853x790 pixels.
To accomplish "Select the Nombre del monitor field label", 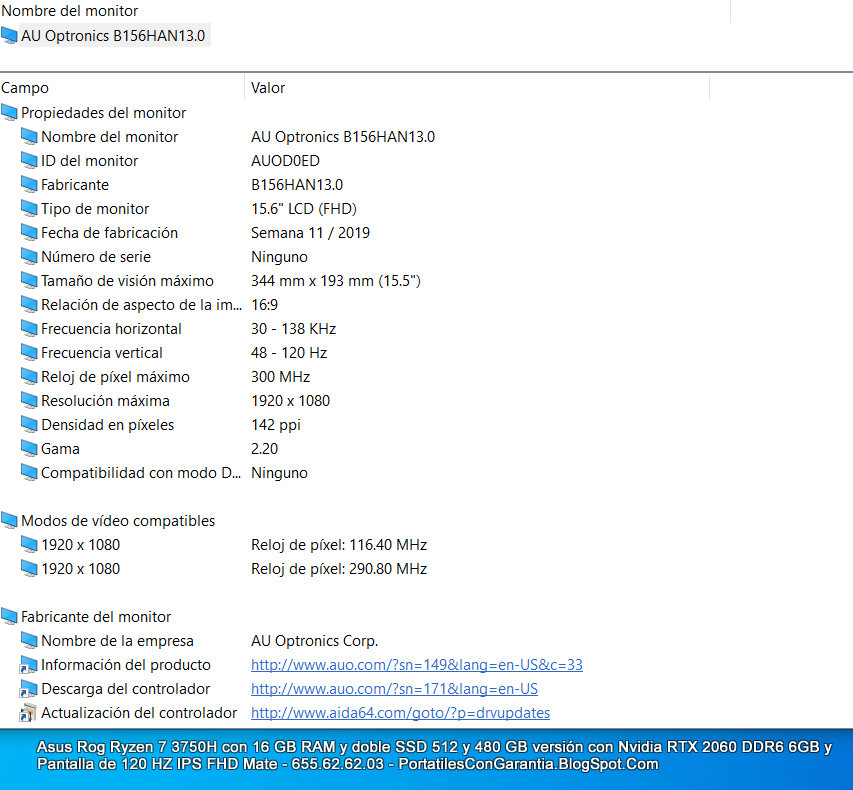I will [x=109, y=137].
